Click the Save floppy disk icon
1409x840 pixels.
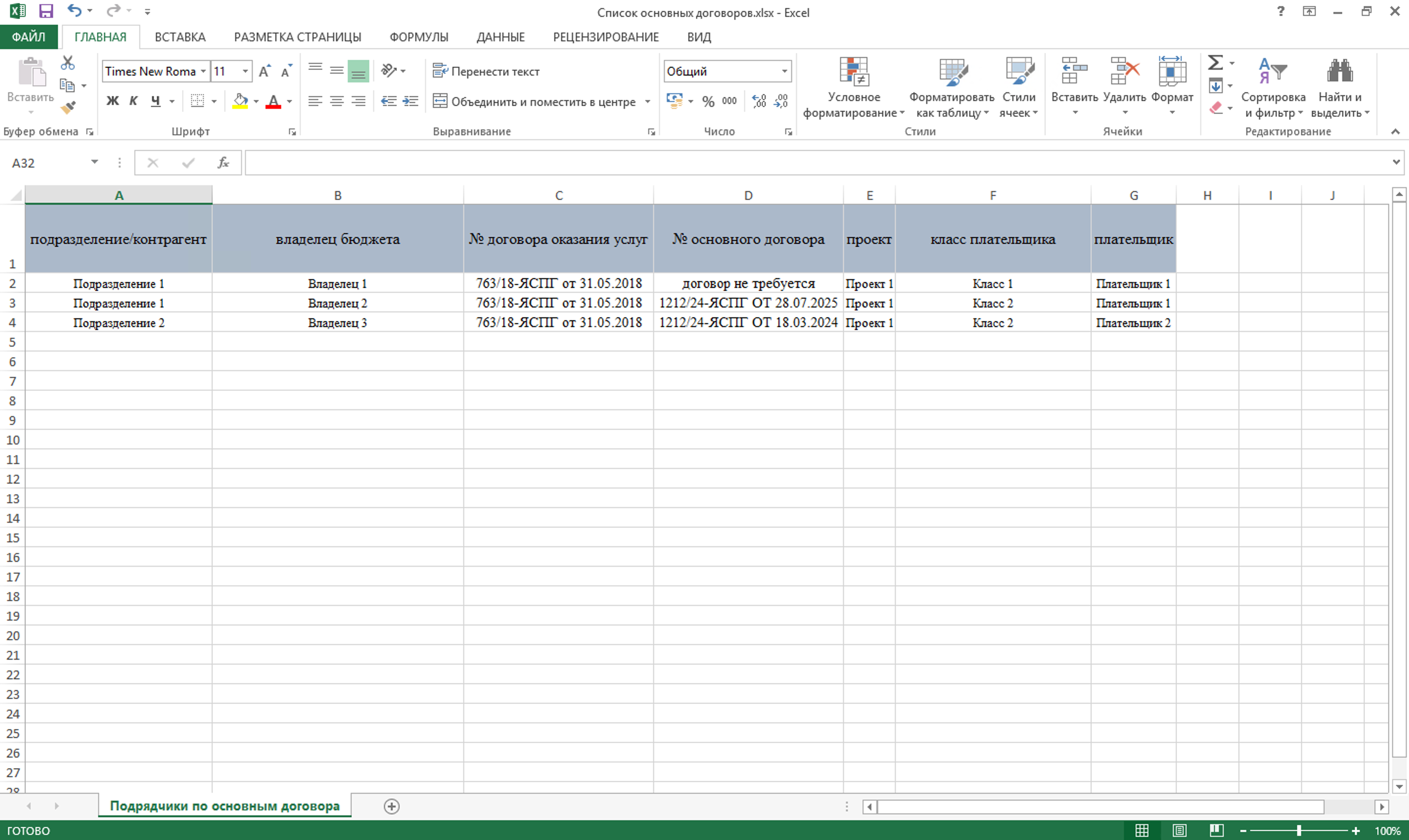46,11
